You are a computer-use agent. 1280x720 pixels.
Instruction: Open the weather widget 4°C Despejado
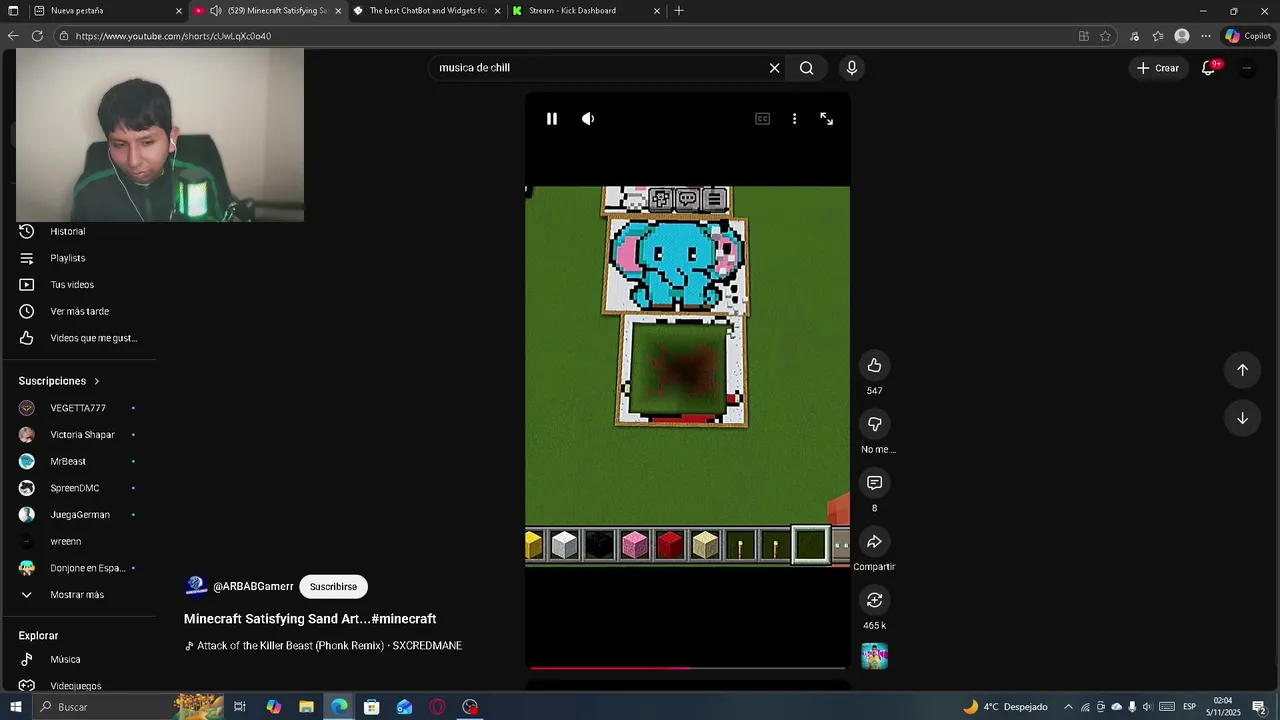pyautogui.click(x=1005, y=707)
